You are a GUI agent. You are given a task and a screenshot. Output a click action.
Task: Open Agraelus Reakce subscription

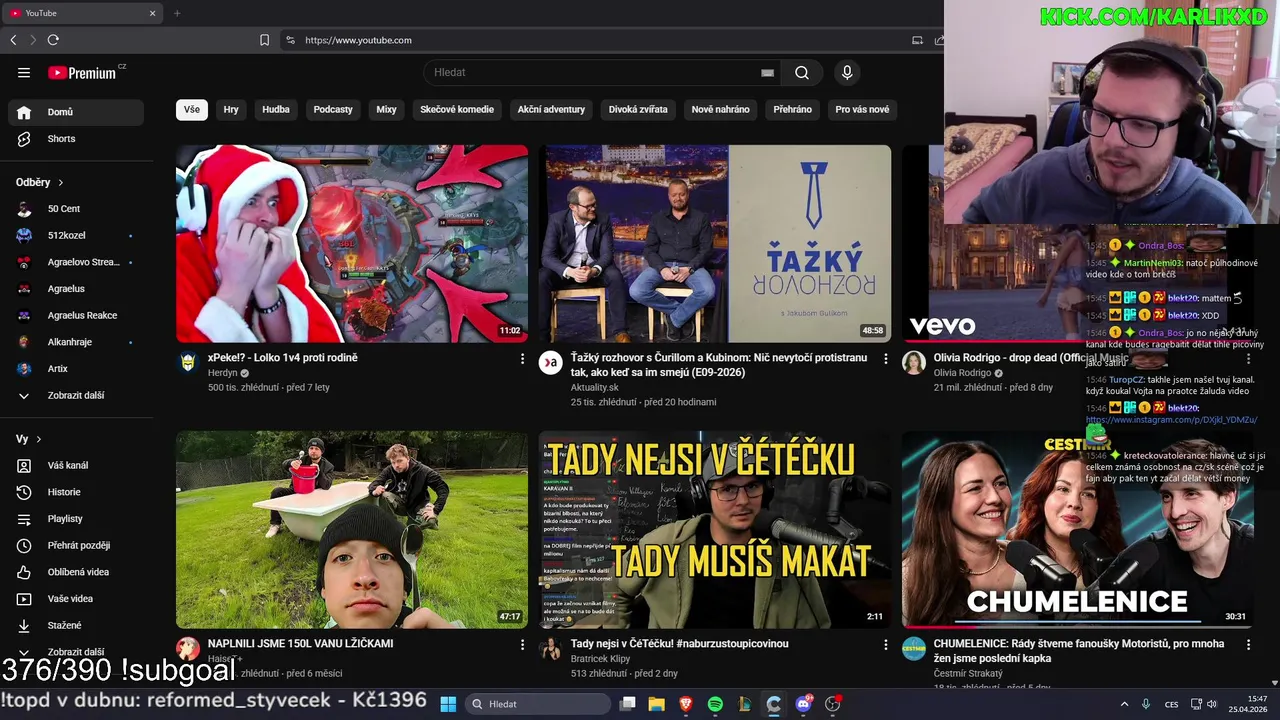pyautogui.click(x=76, y=315)
